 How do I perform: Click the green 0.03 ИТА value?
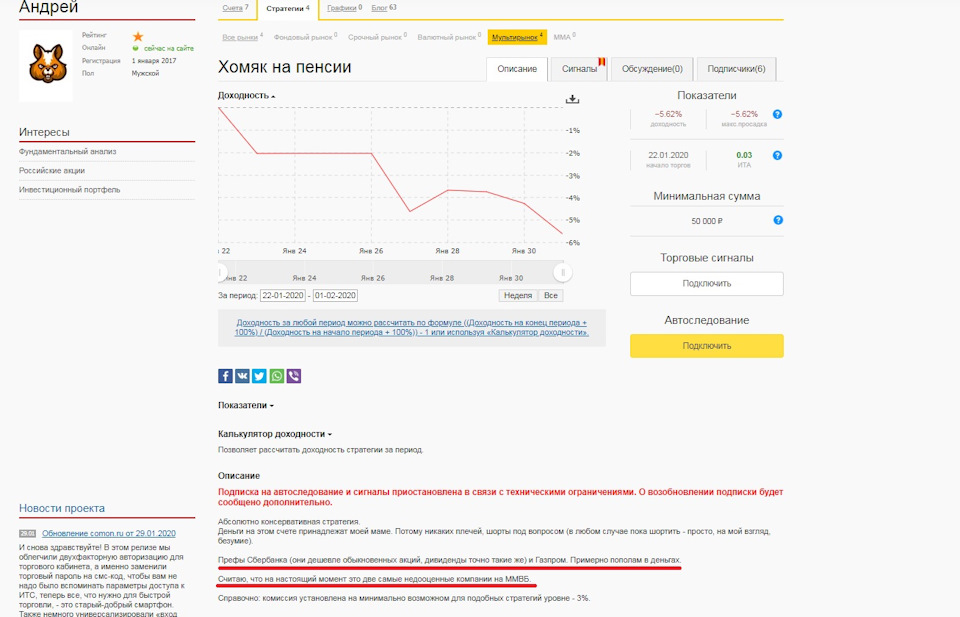pyautogui.click(x=744, y=155)
